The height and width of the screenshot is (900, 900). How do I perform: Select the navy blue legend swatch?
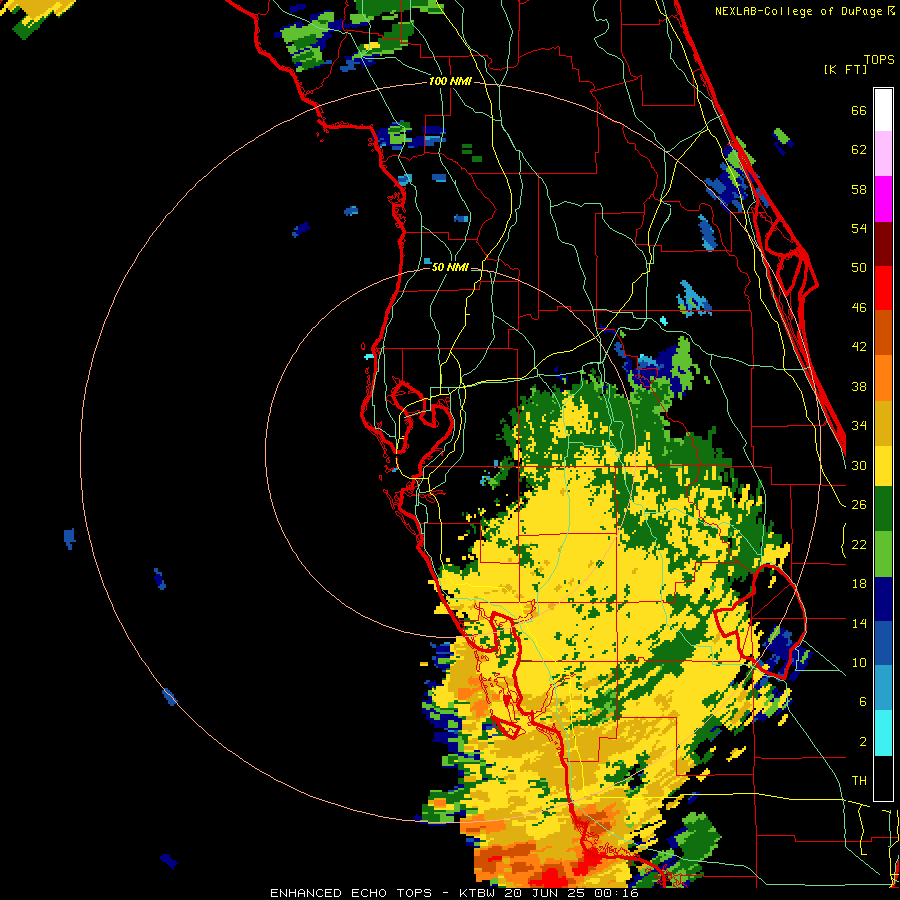[883, 599]
